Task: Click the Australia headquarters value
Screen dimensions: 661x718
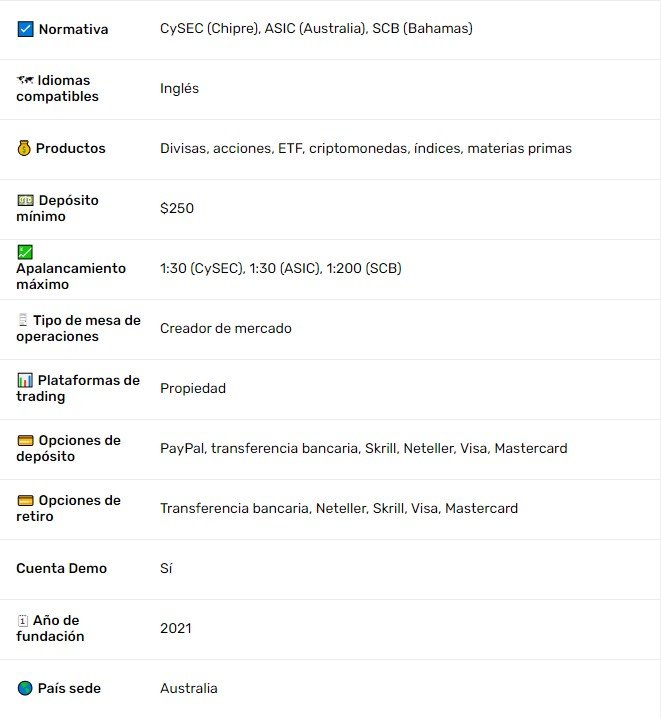Action: pyautogui.click(x=189, y=688)
